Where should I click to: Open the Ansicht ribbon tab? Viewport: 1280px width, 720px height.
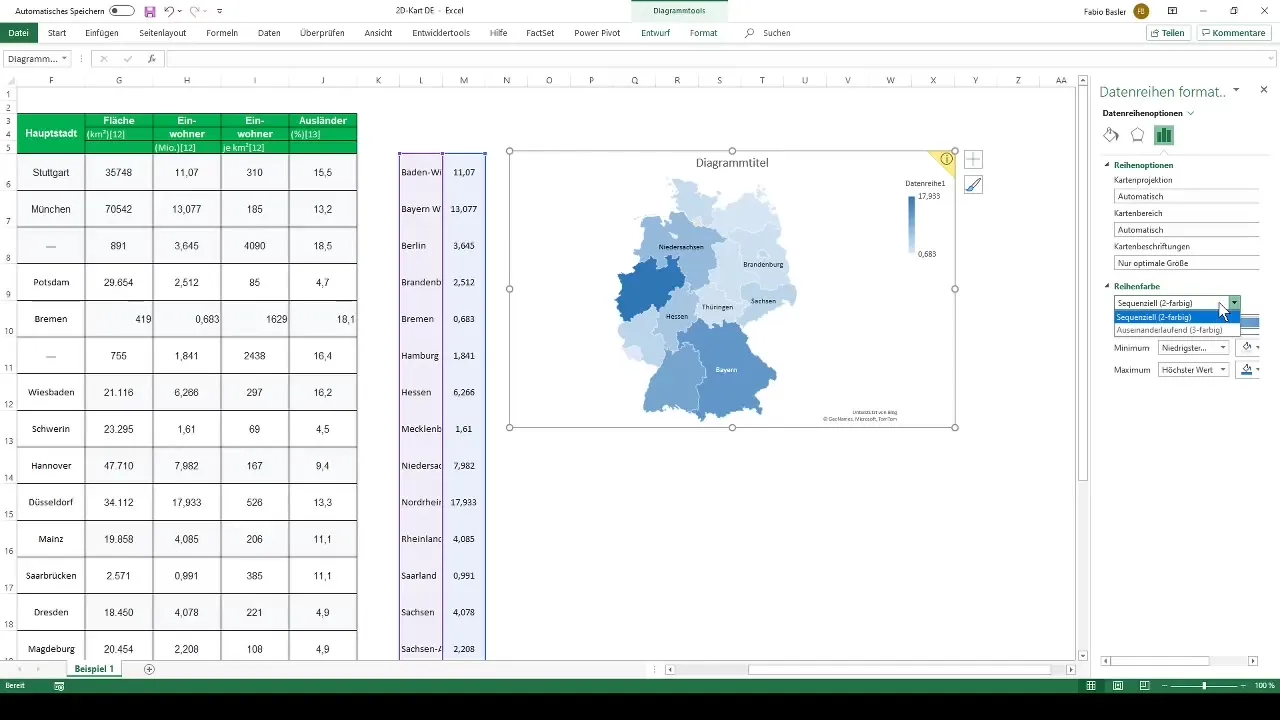[378, 33]
